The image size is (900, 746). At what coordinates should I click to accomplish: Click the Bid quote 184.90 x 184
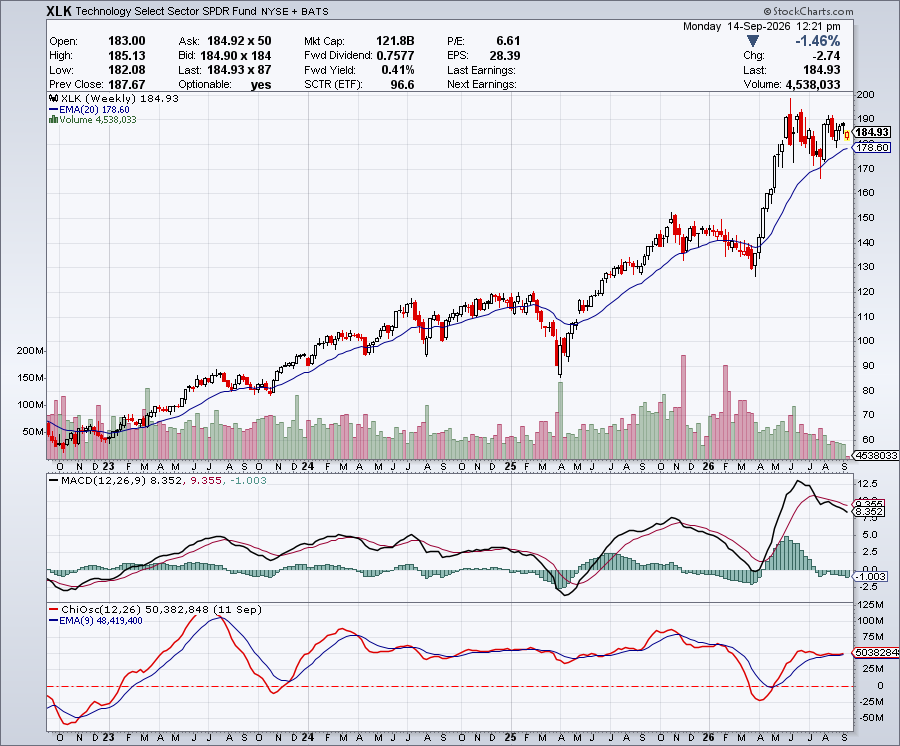[x=235, y=56]
